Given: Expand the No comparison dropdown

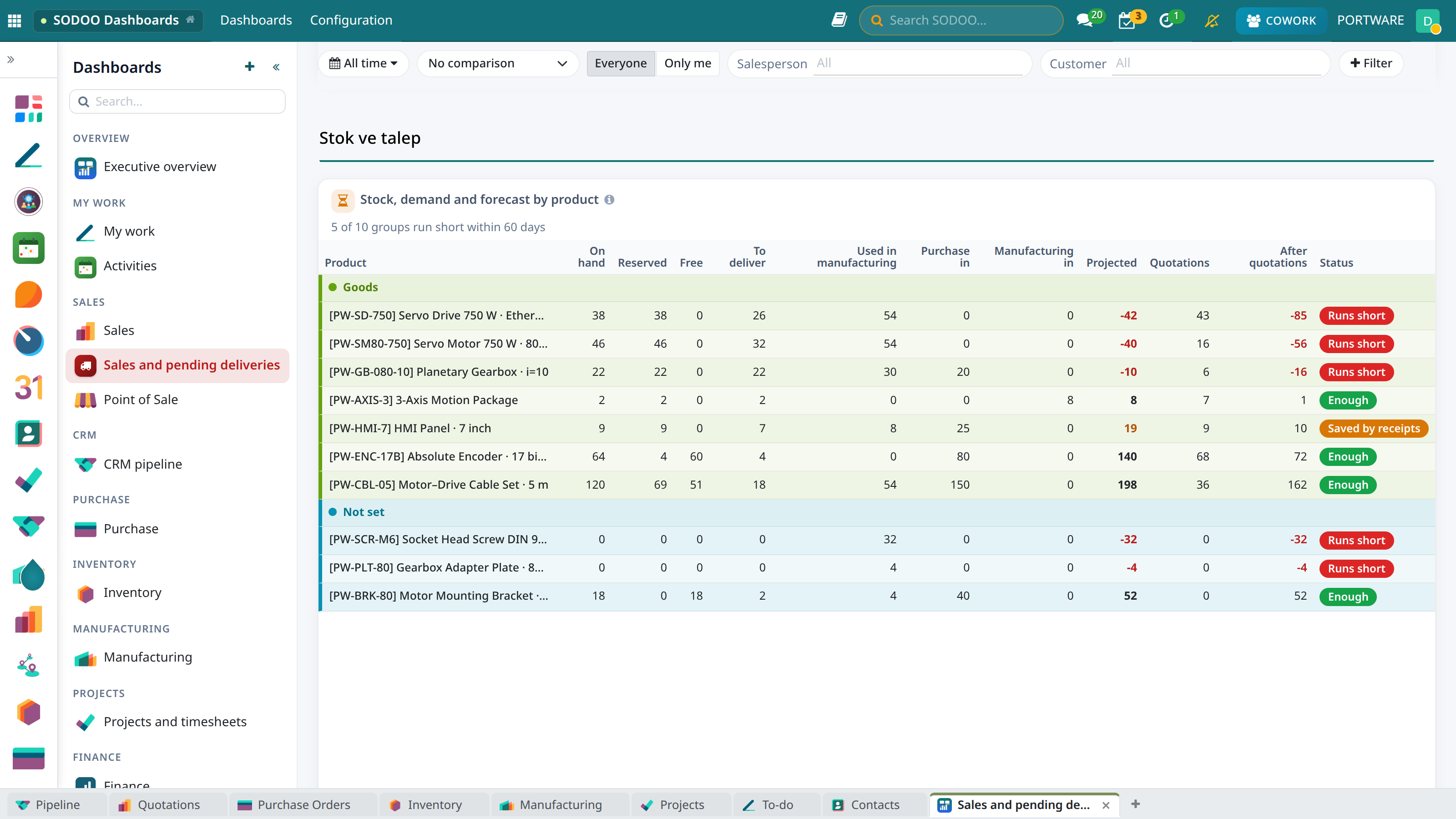Looking at the screenshot, I should pyautogui.click(x=498, y=63).
